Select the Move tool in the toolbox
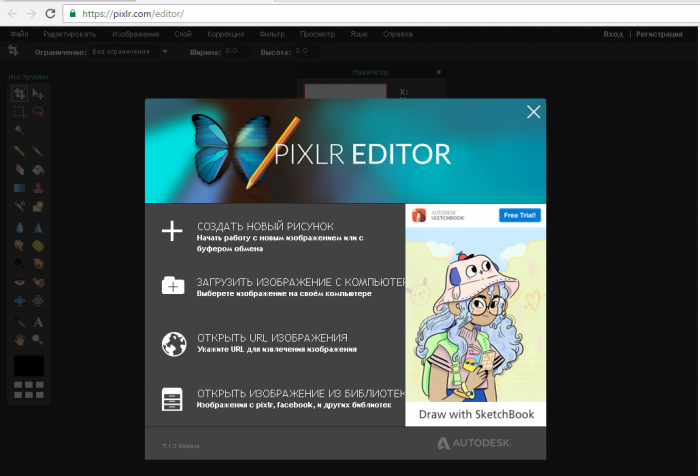The width and height of the screenshot is (700, 476). 38,94
